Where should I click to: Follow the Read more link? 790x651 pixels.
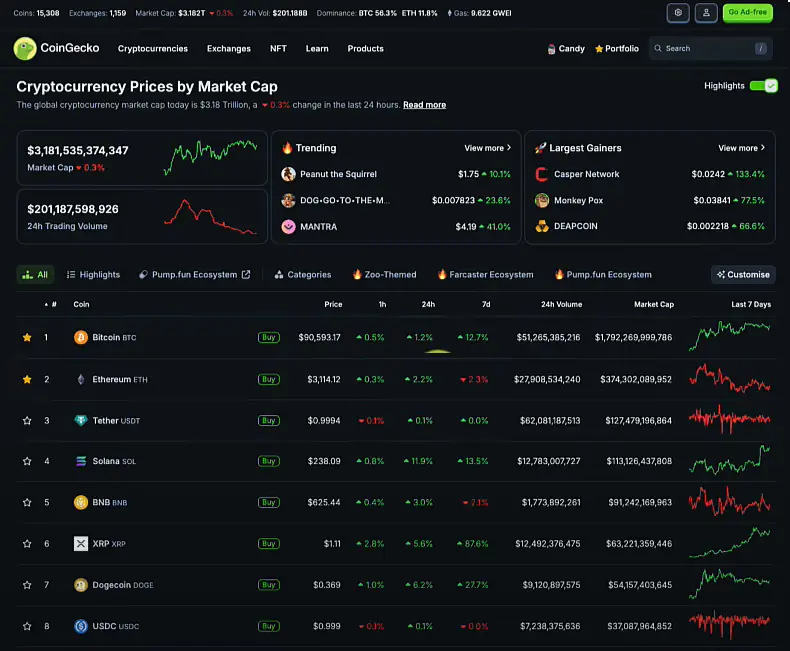point(424,105)
